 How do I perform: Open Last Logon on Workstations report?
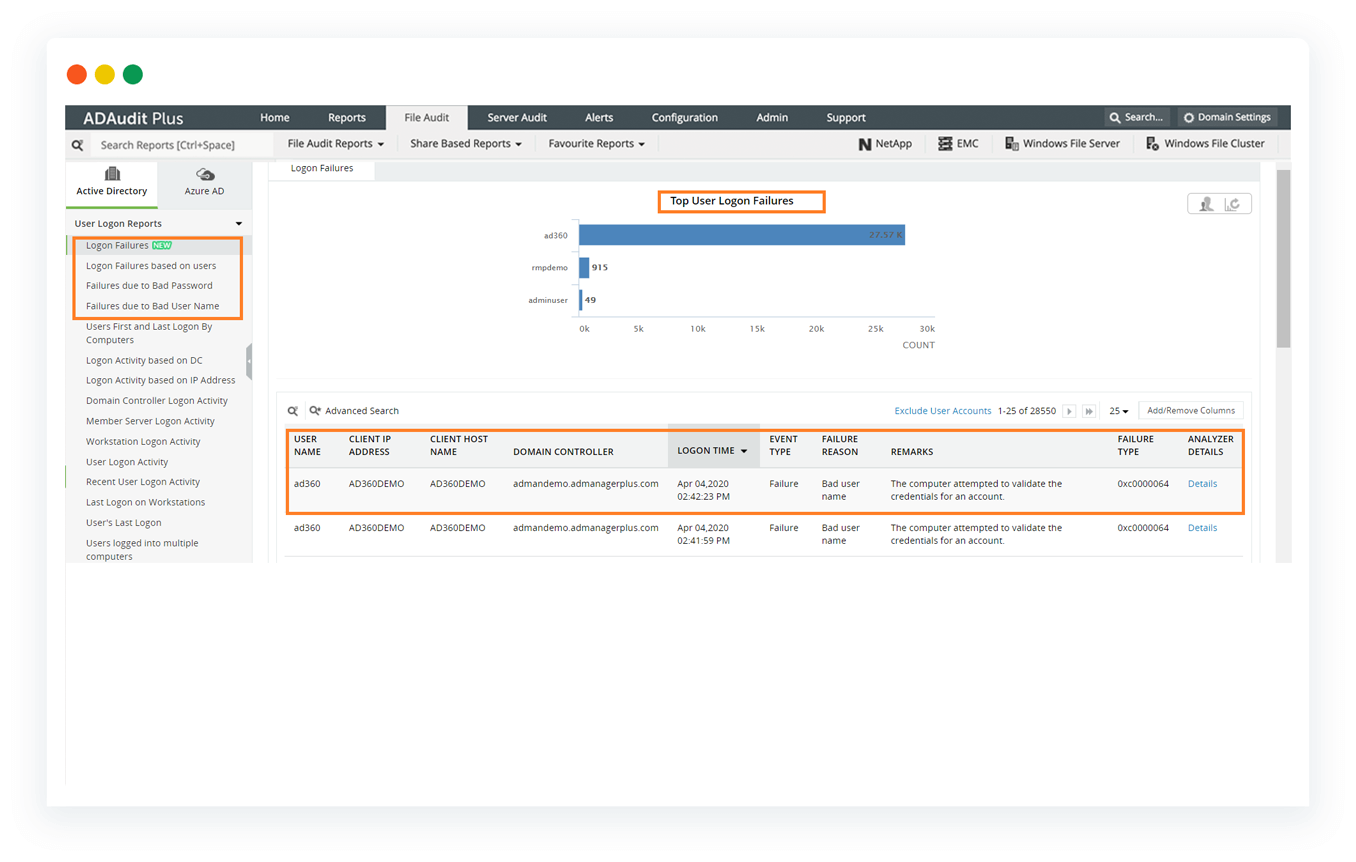pos(145,502)
